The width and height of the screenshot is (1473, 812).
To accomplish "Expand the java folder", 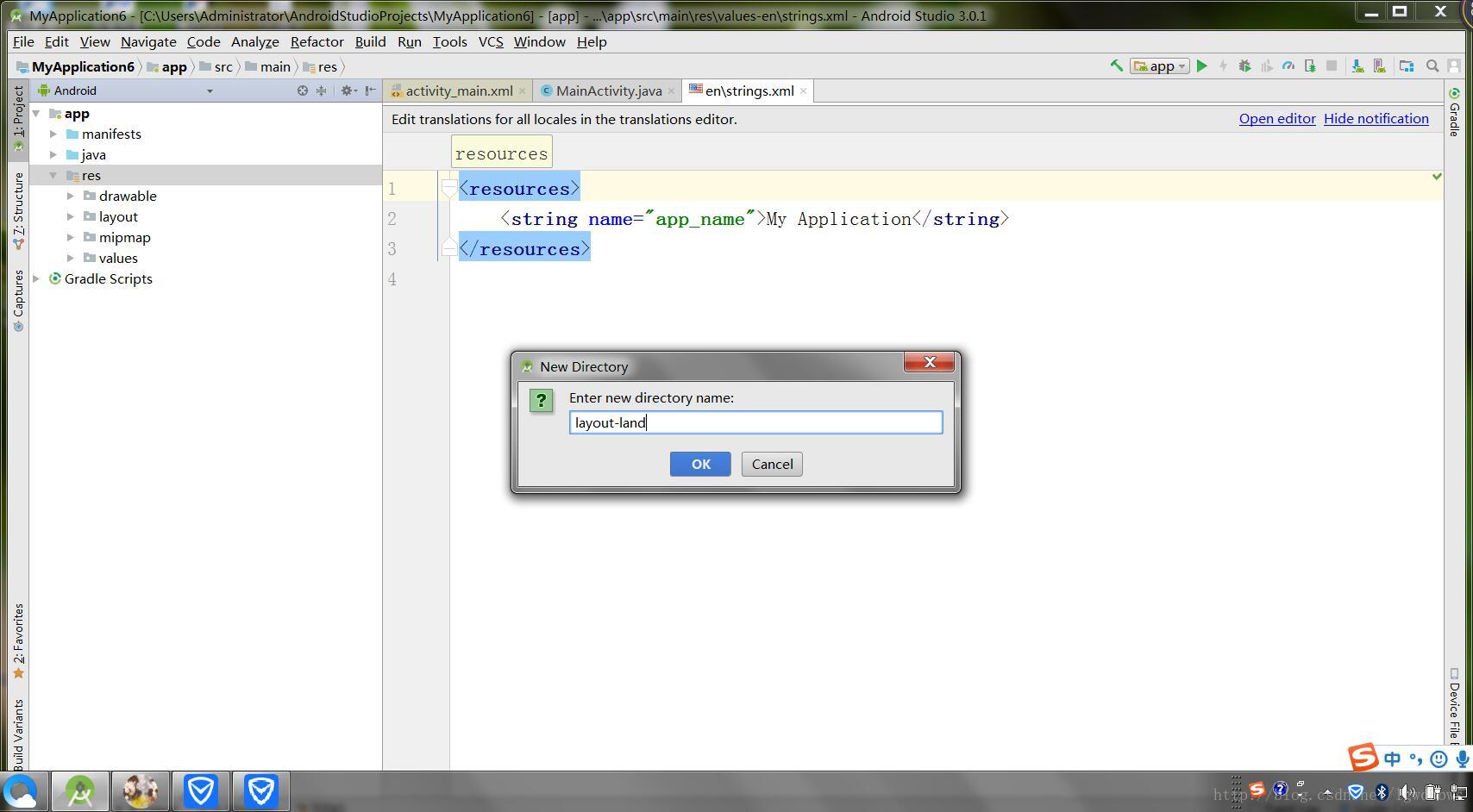I will [x=53, y=155].
